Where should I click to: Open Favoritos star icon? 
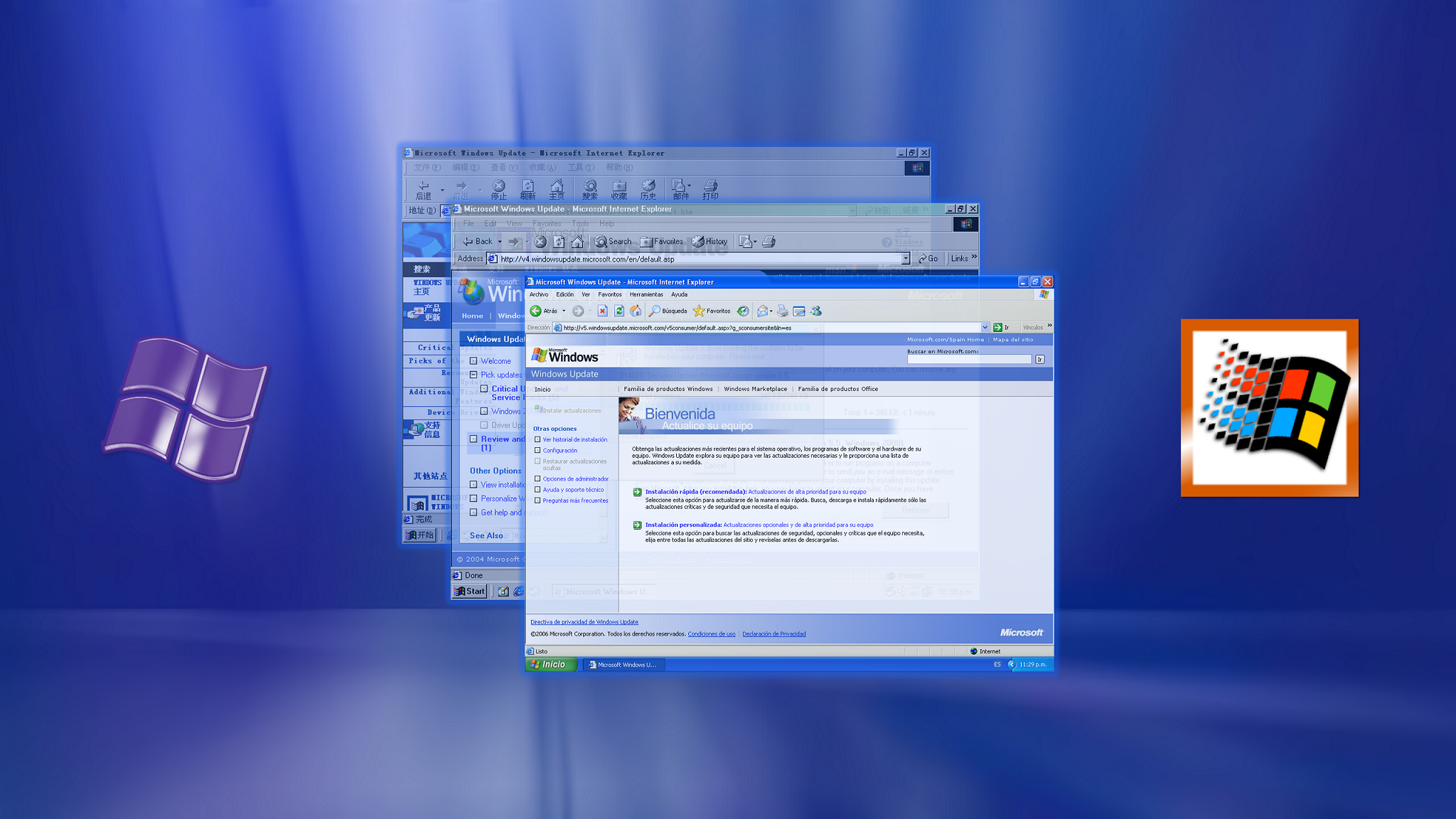pos(699,311)
